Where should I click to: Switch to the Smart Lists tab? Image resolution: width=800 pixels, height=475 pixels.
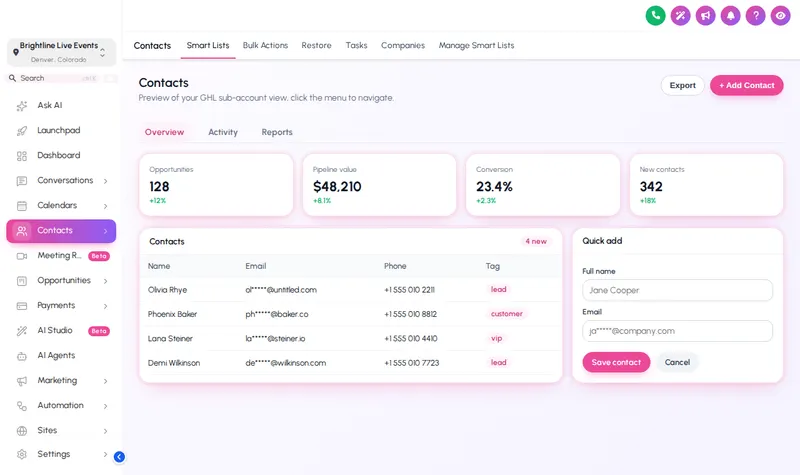click(208, 45)
